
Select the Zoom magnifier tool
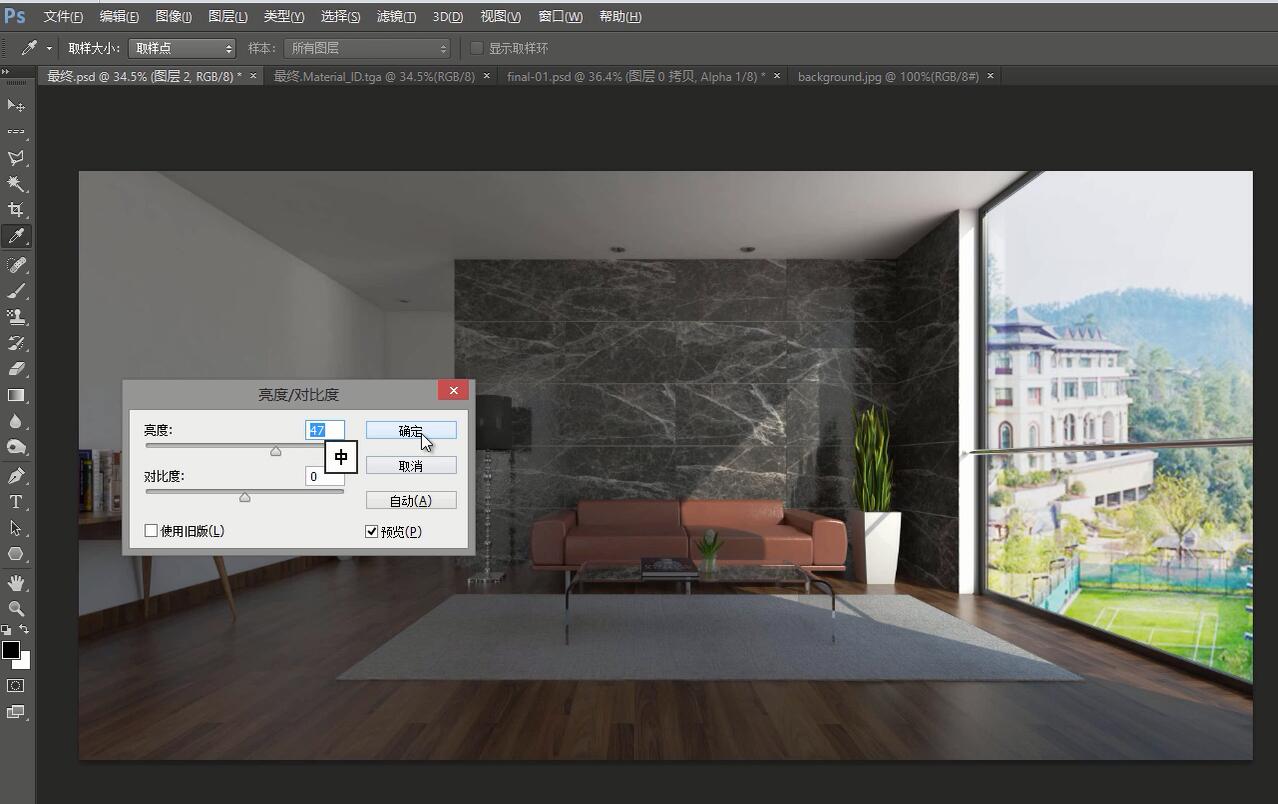tap(16, 608)
